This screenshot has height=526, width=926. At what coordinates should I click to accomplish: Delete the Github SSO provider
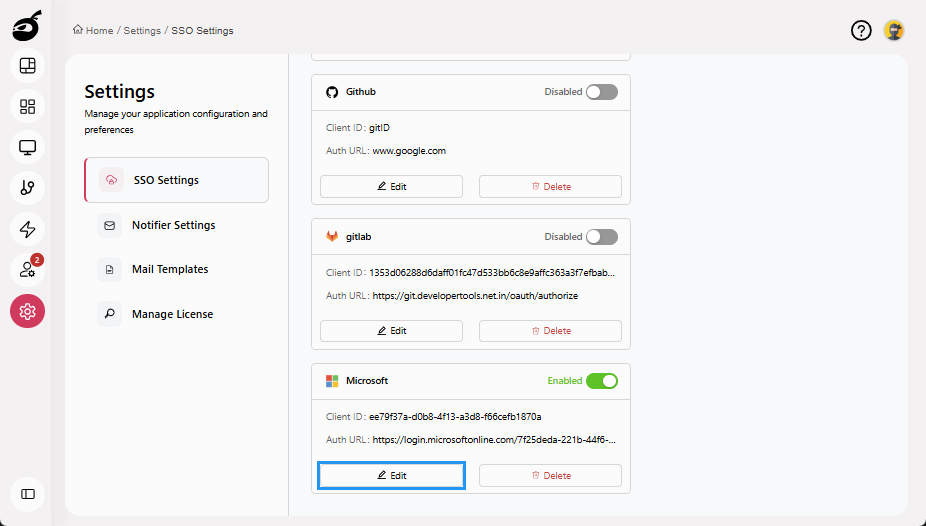(550, 187)
